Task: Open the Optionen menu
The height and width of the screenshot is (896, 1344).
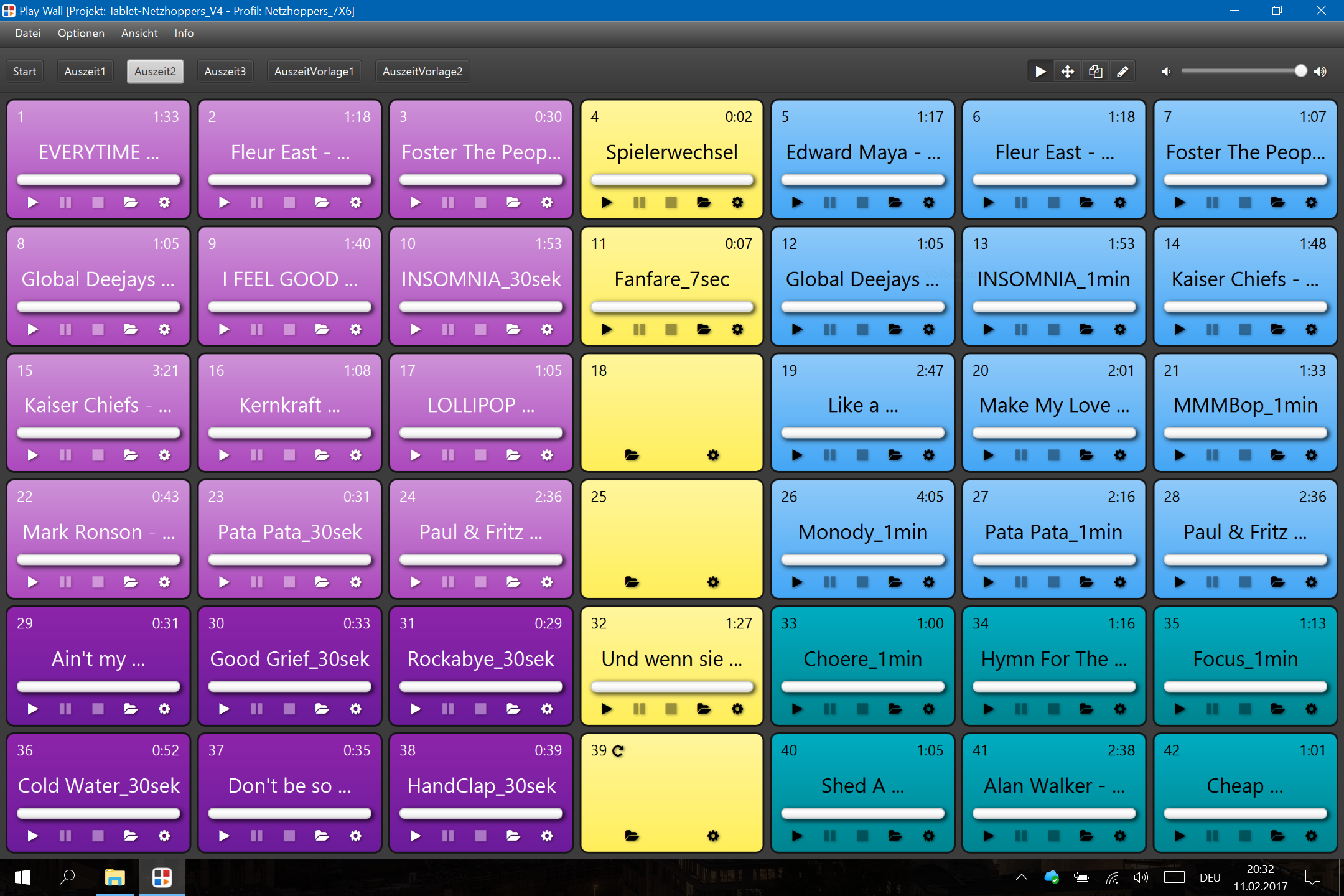Action: [81, 34]
